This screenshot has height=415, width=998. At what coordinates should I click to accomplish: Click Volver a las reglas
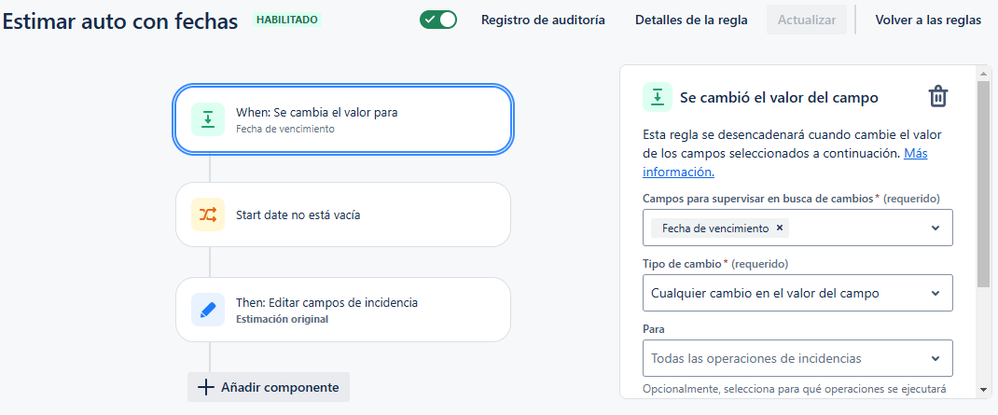[928, 20]
